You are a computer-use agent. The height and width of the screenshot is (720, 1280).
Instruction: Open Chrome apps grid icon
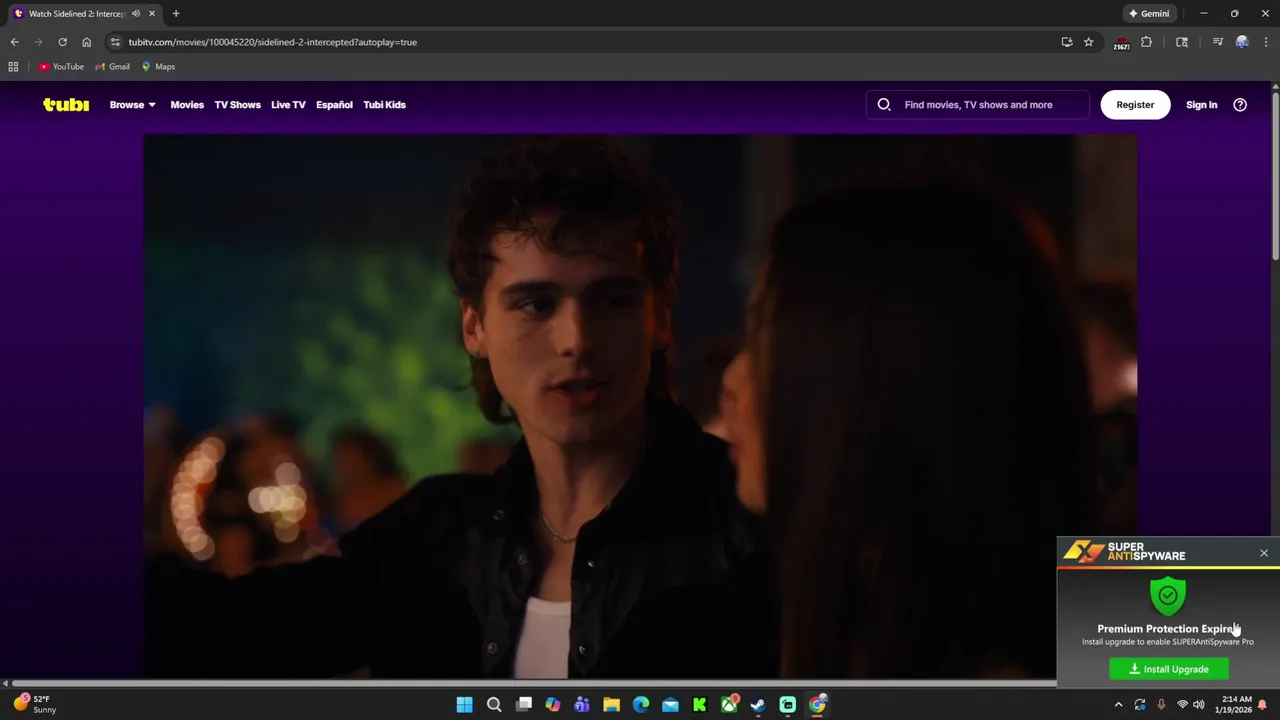click(13, 67)
